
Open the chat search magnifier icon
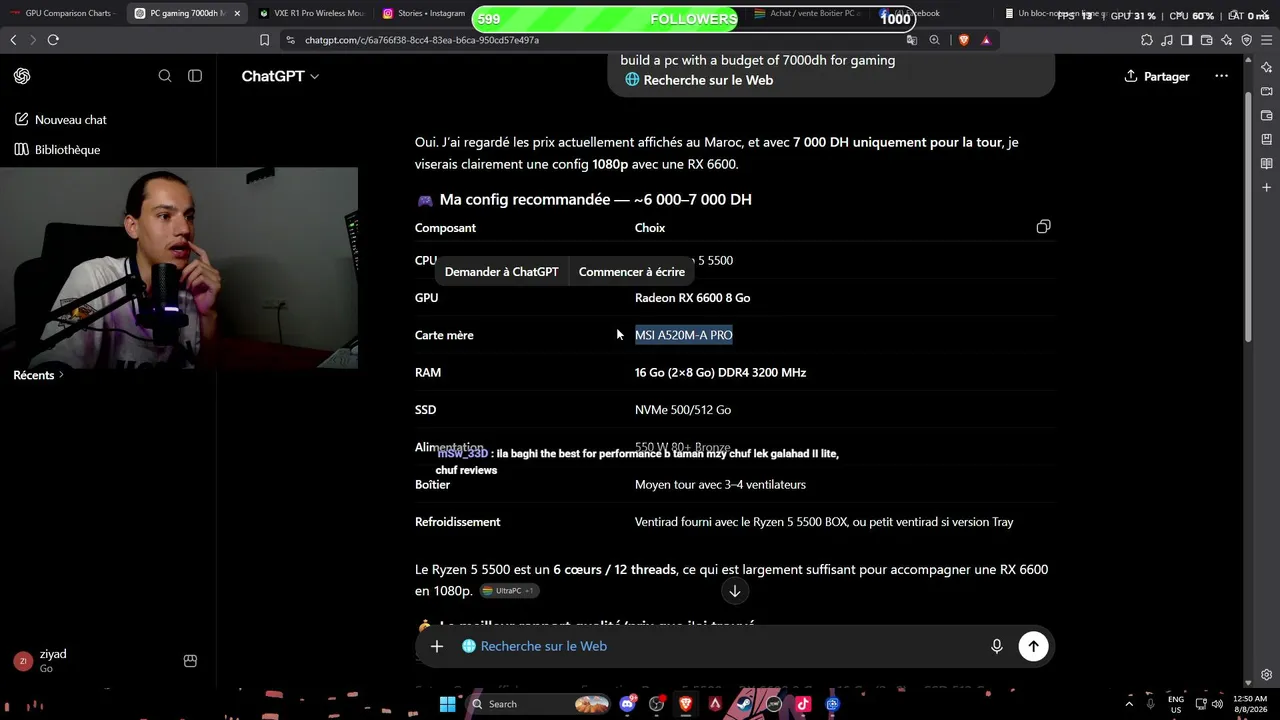coord(165,76)
